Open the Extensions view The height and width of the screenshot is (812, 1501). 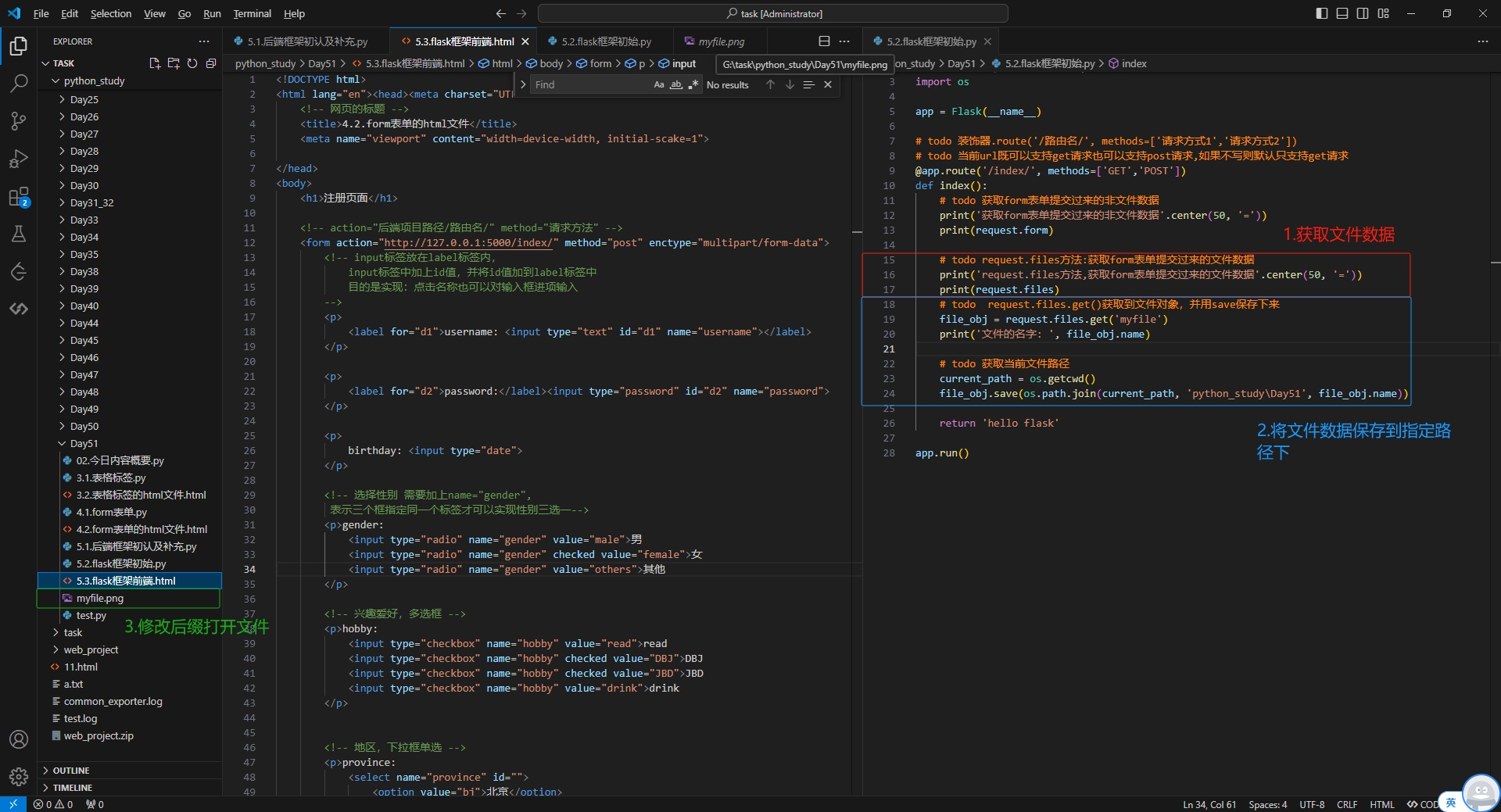[x=19, y=196]
